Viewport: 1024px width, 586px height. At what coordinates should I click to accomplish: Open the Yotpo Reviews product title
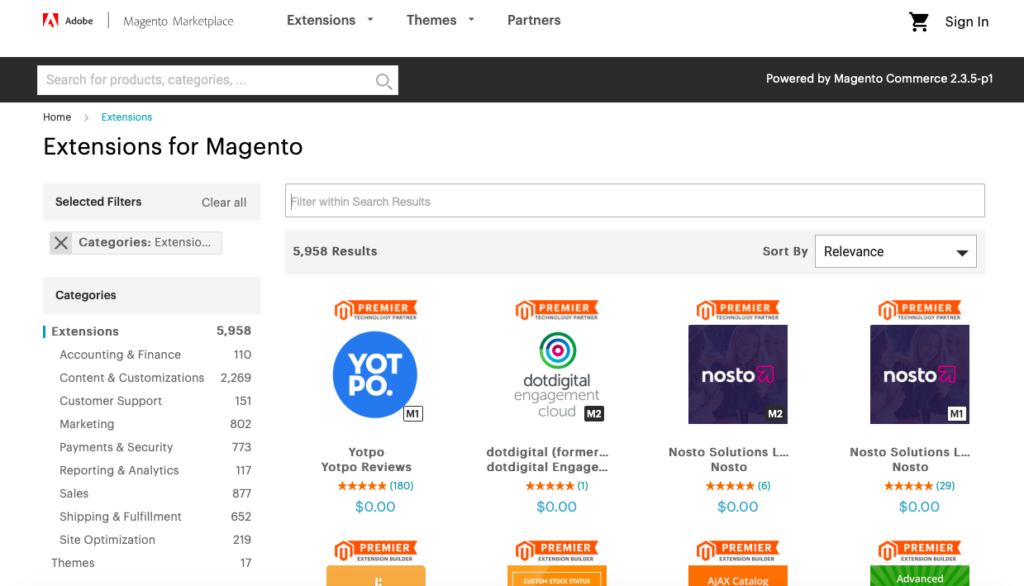[x=366, y=467]
